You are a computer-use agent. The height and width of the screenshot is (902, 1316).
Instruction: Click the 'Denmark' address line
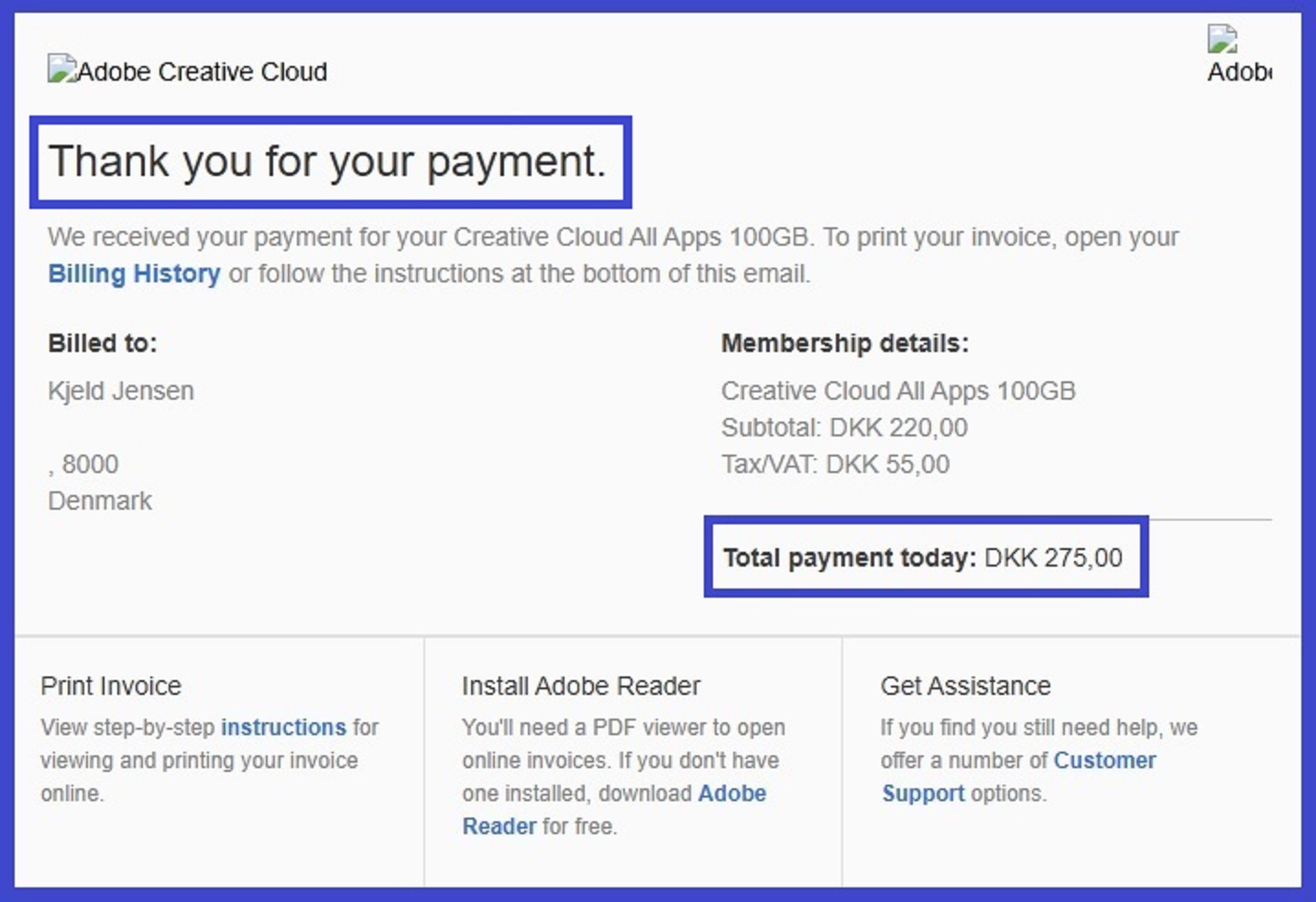100,500
